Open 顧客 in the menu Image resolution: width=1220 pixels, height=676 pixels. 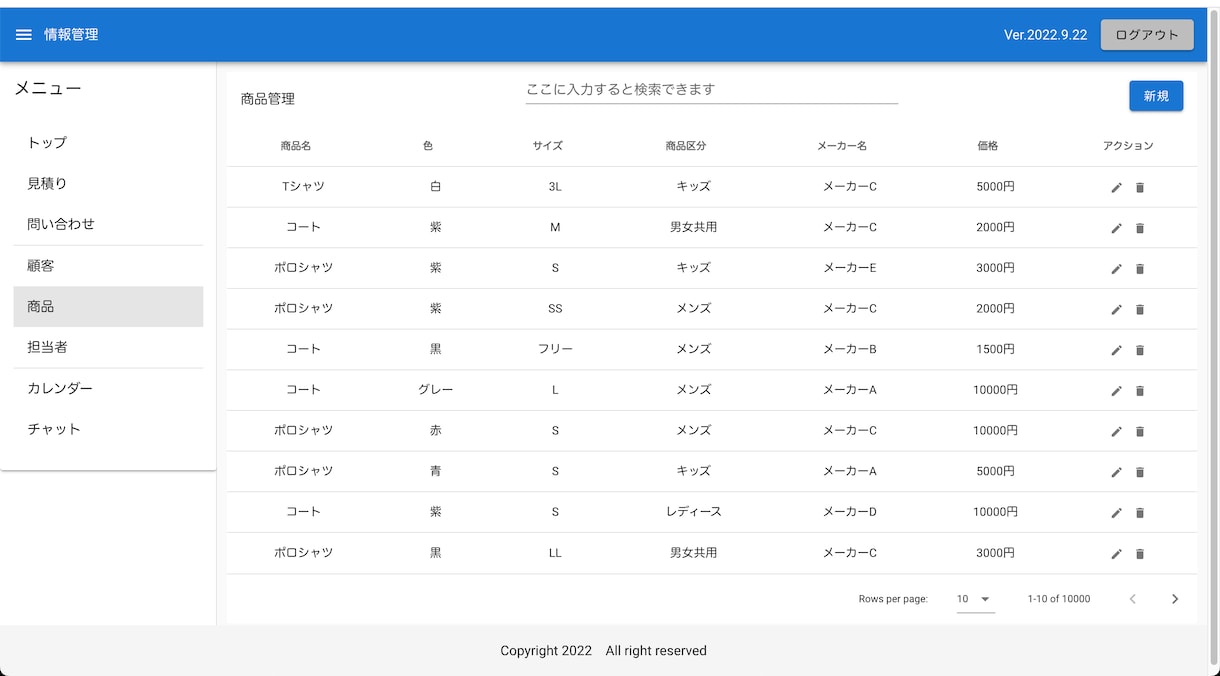click(x=108, y=266)
